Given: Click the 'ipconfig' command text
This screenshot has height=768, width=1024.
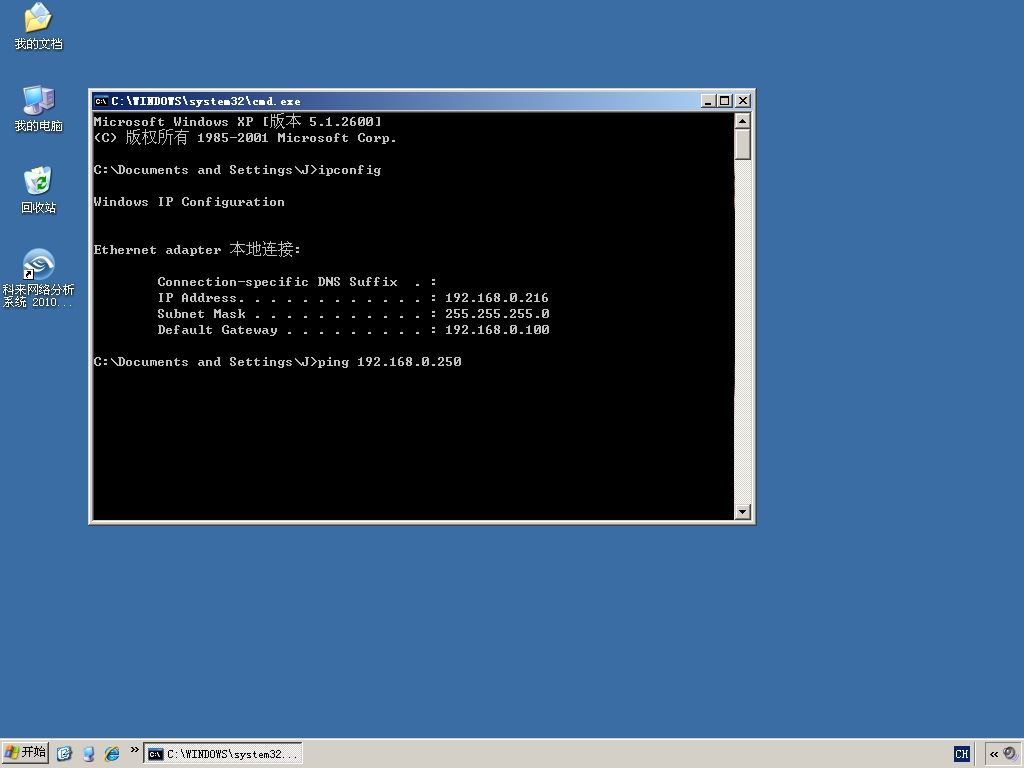Looking at the screenshot, I should [x=349, y=170].
